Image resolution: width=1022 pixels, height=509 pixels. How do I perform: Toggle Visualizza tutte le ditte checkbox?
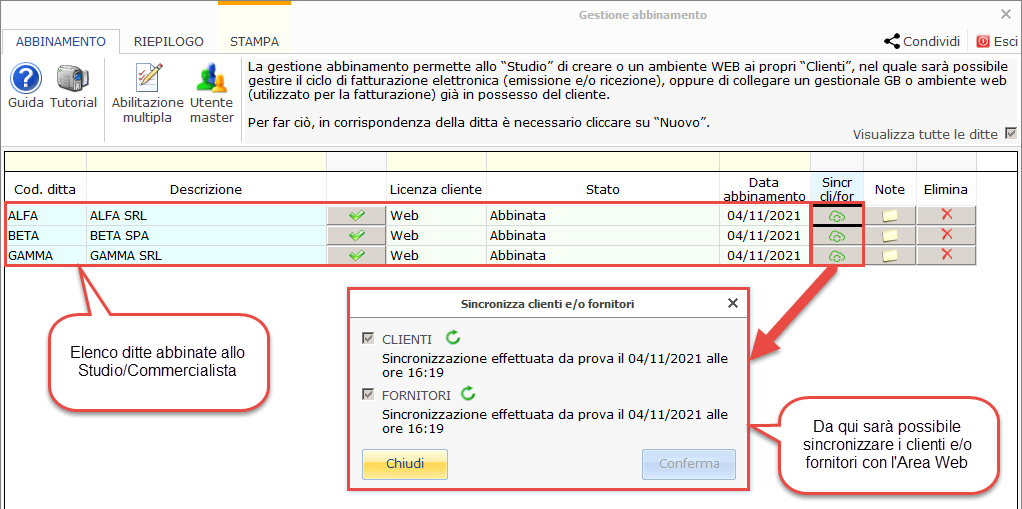(x=1010, y=134)
